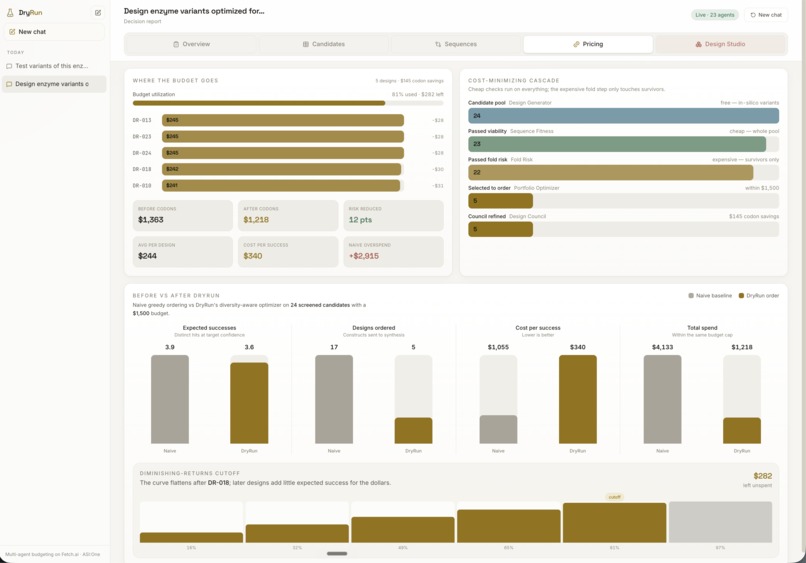Open the Design Studio tab

tap(720, 44)
